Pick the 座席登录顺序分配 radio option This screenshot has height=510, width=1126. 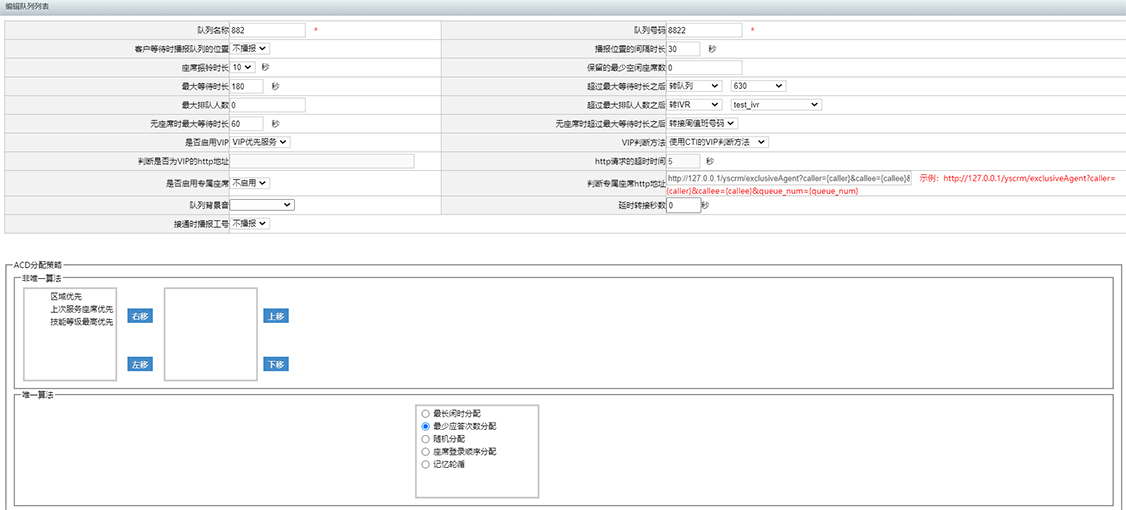point(426,452)
